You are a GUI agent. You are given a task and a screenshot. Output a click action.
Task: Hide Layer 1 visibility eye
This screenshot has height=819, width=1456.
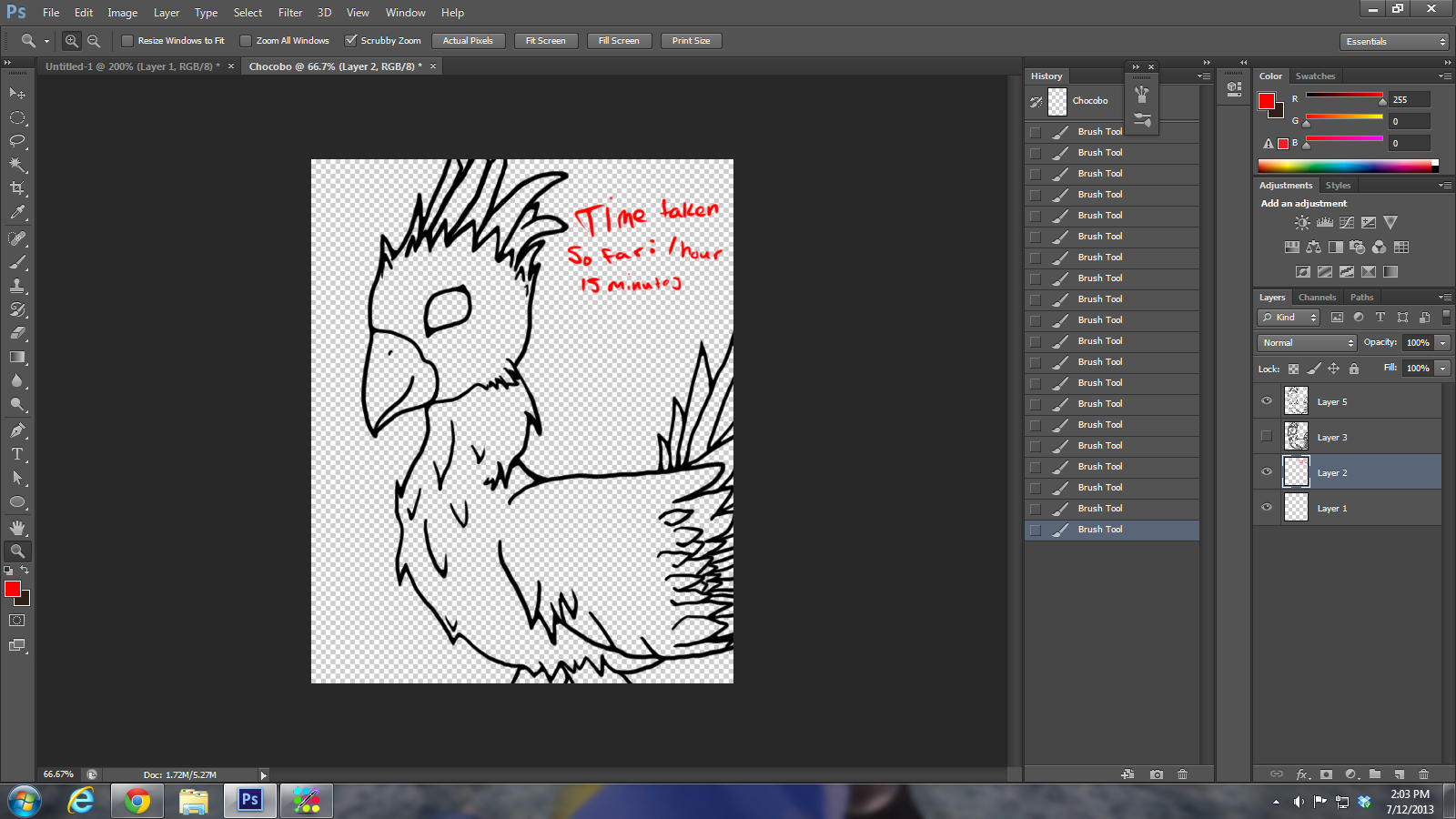(x=1267, y=507)
